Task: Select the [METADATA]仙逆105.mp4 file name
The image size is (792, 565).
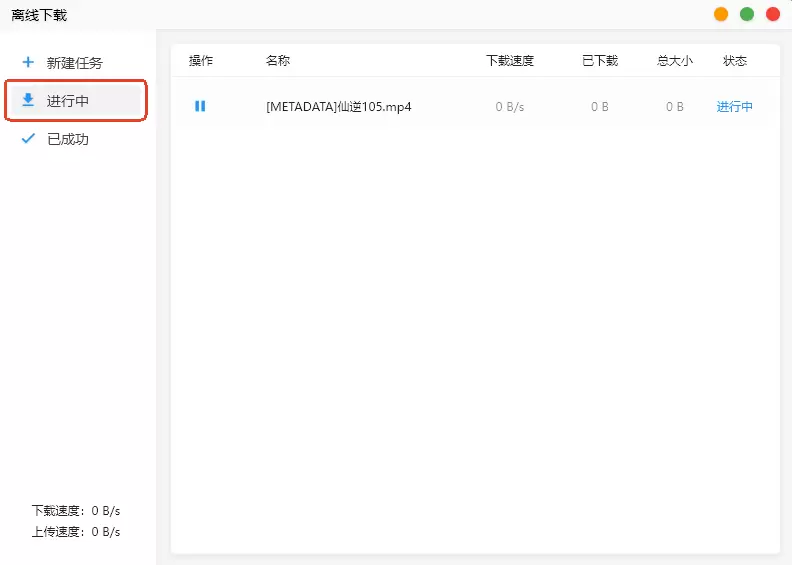Action: pos(338,107)
